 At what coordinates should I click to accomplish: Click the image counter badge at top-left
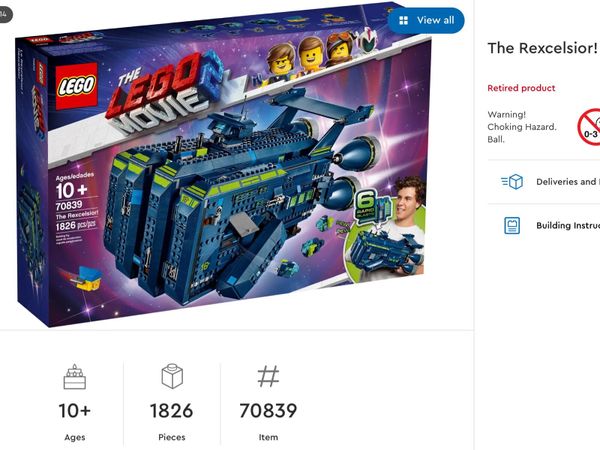pyautogui.click(x=5, y=15)
